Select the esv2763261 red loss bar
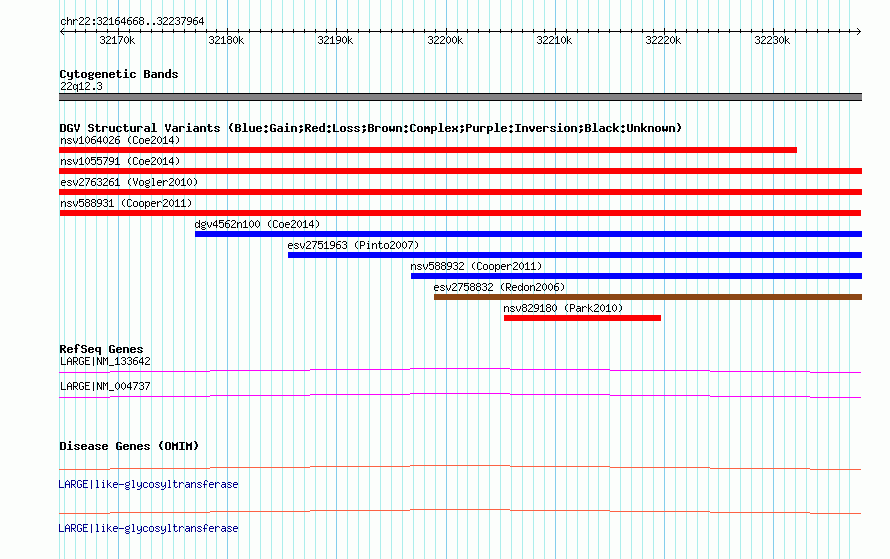The height and width of the screenshot is (559, 890). coord(460,192)
